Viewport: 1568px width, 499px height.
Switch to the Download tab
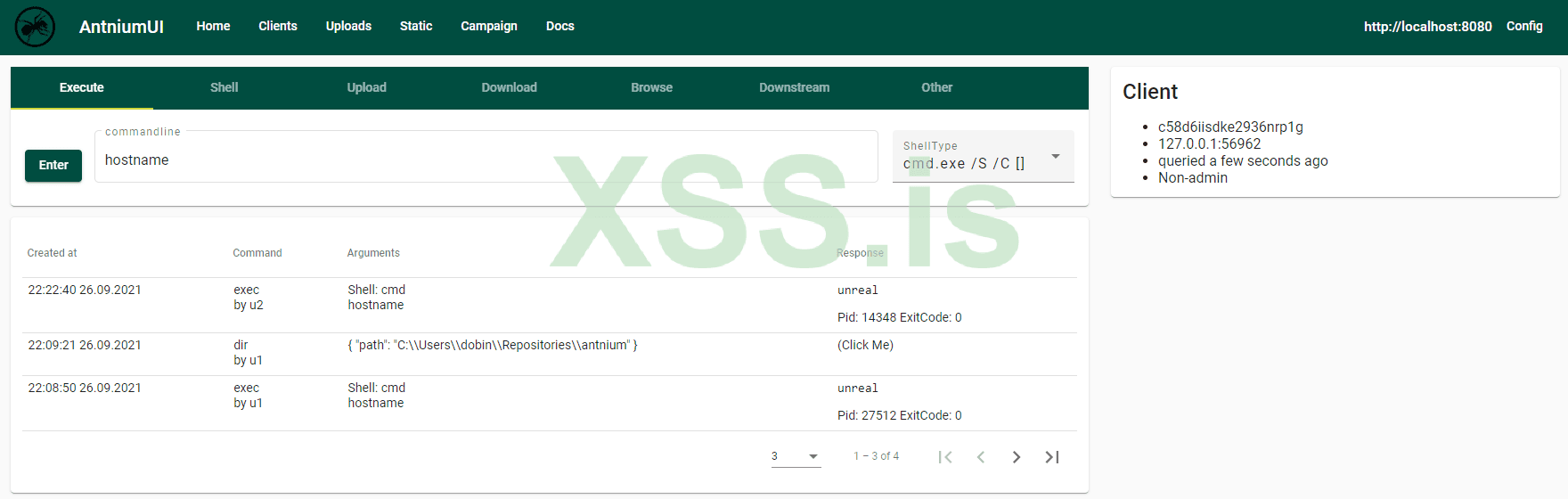pyautogui.click(x=510, y=87)
